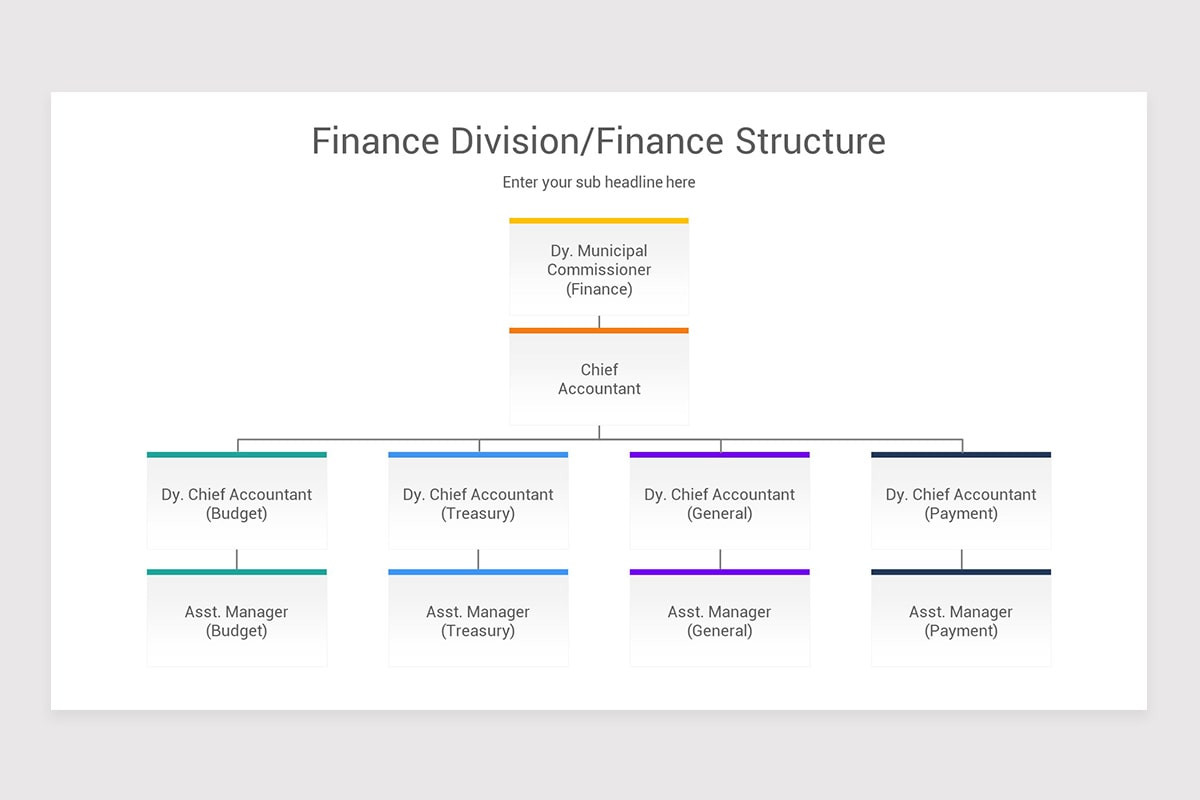
Task: Pick the yellow bar above Municipal Commissioner
Action: pyautogui.click(x=599, y=220)
